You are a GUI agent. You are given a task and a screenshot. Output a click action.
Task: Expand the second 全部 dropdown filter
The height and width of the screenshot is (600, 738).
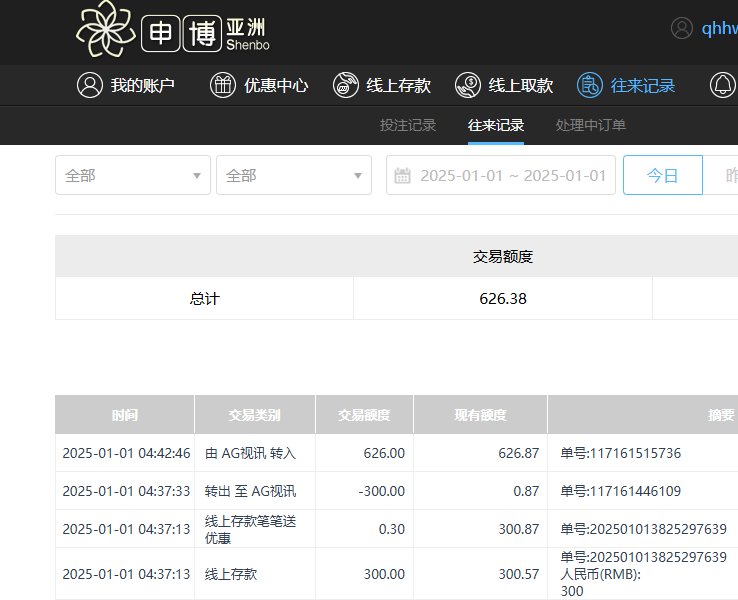point(293,175)
